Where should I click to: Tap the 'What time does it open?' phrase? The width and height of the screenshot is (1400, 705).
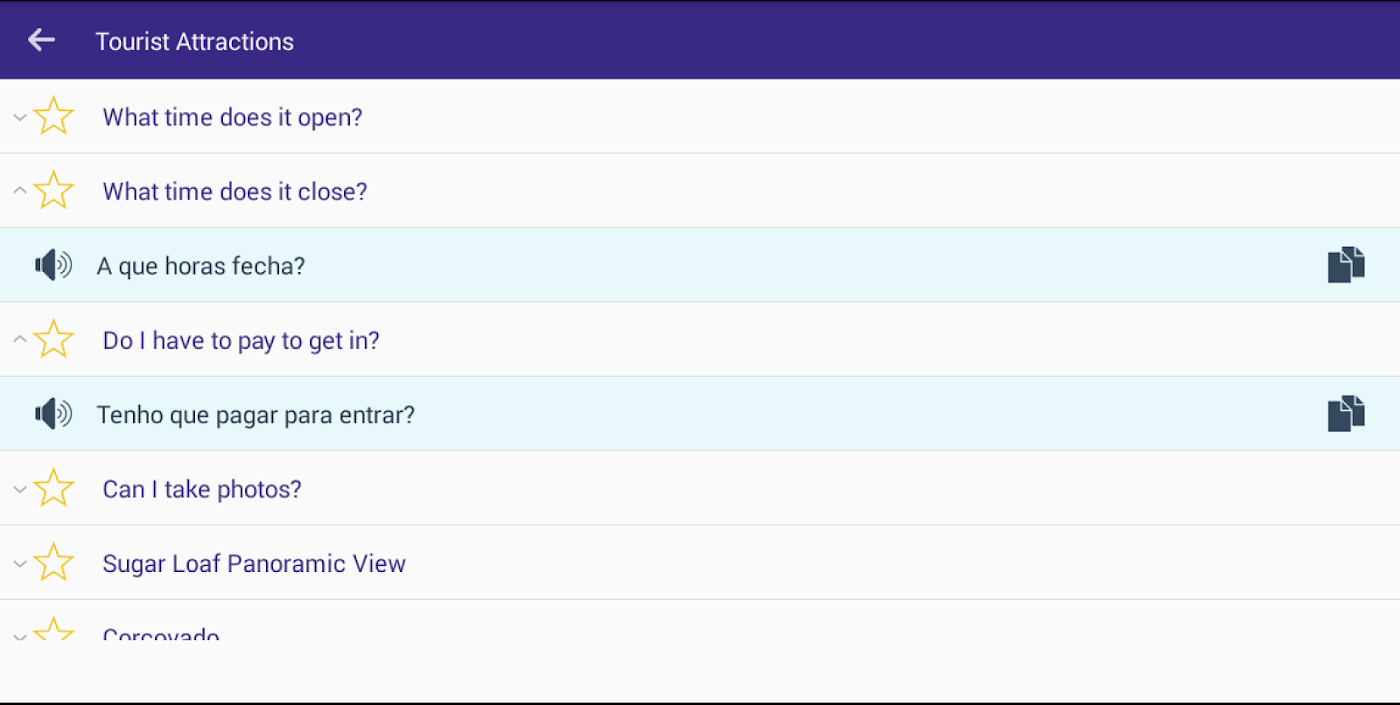(232, 117)
